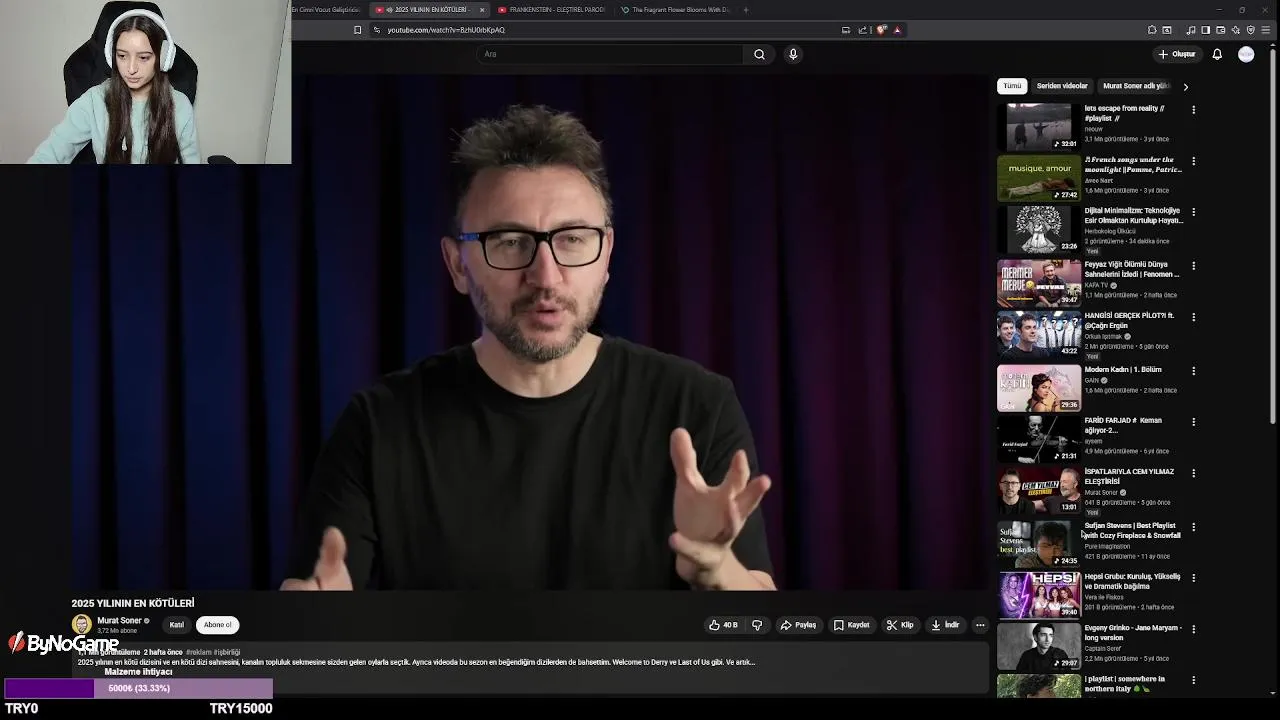
Task: Click the page vertical scrollbar
Action: click(x=1273, y=235)
